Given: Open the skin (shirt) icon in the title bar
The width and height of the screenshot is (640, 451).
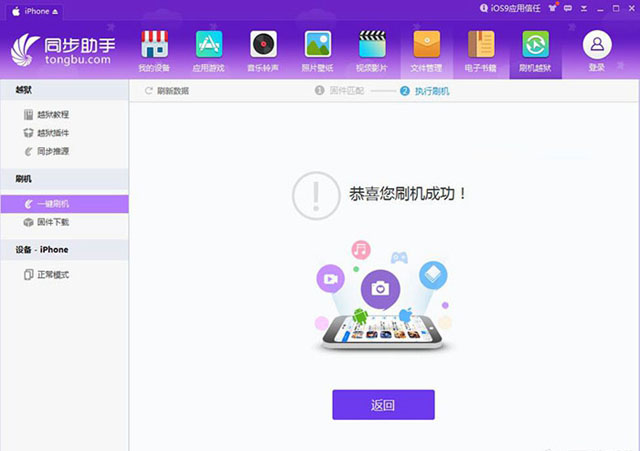Looking at the screenshot, I should coord(552,8).
